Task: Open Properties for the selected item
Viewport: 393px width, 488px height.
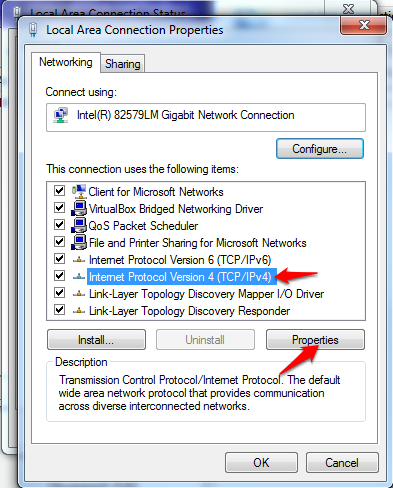Action: tap(315, 340)
